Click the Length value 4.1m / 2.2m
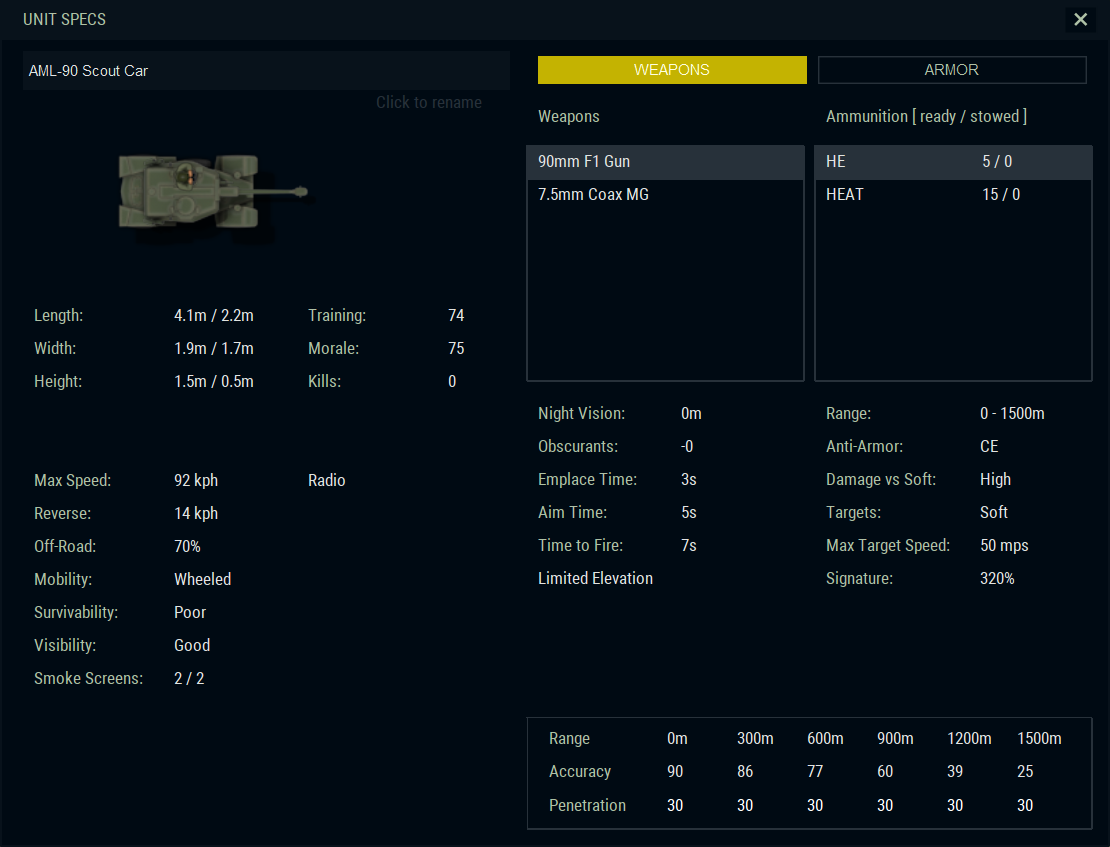The width and height of the screenshot is (1110, 847). (x=214, y=316)
